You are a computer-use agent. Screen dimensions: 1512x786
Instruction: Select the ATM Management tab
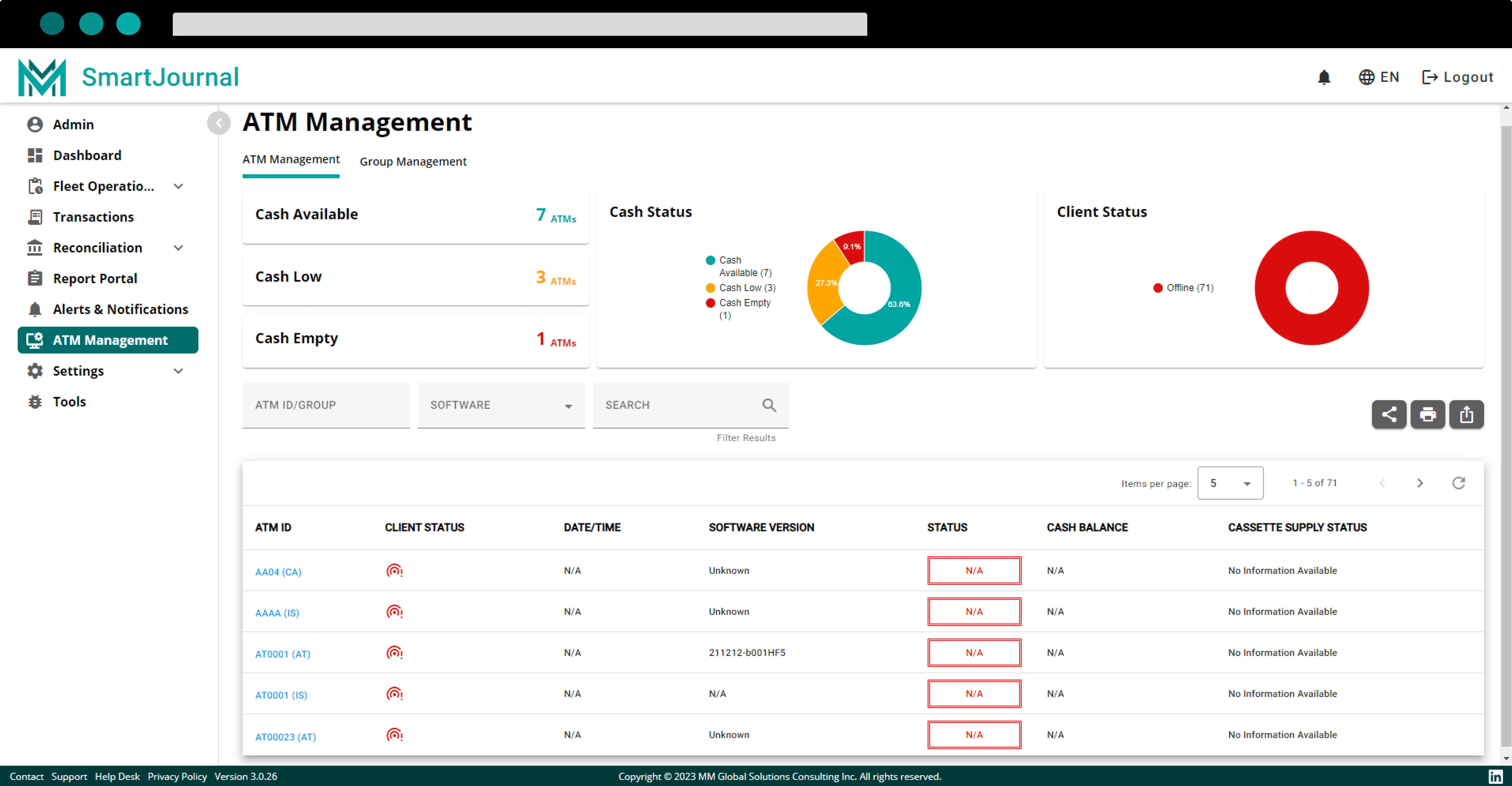[x=290, y=160]
